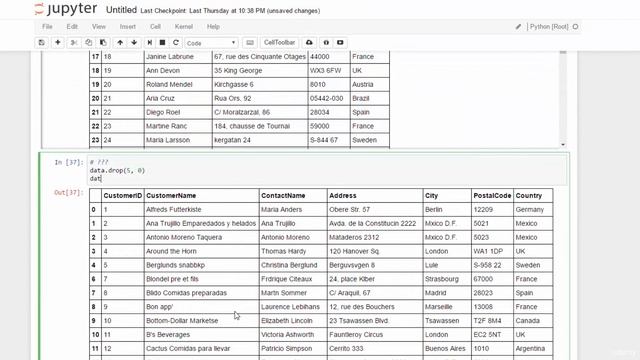This screenshot has width=640, height=360.
Task: Click Python [Root] kernel name
Action: [549, 27]
